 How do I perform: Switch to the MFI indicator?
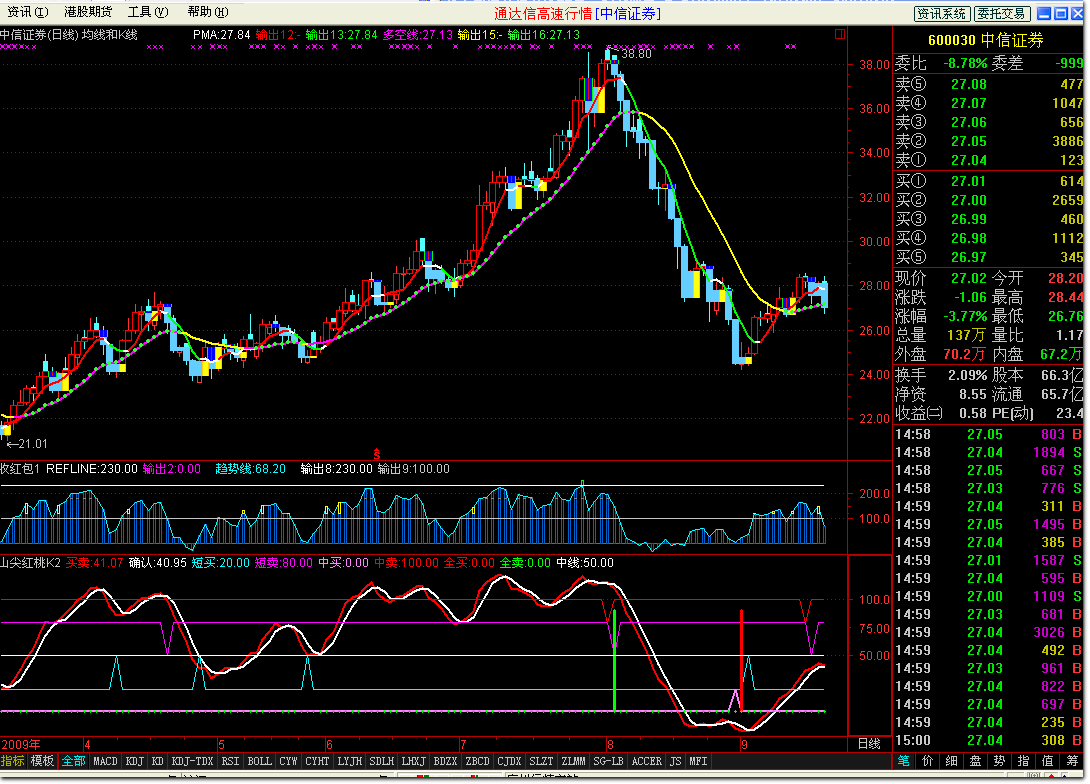pyautogui.click(x=698, y=761)
